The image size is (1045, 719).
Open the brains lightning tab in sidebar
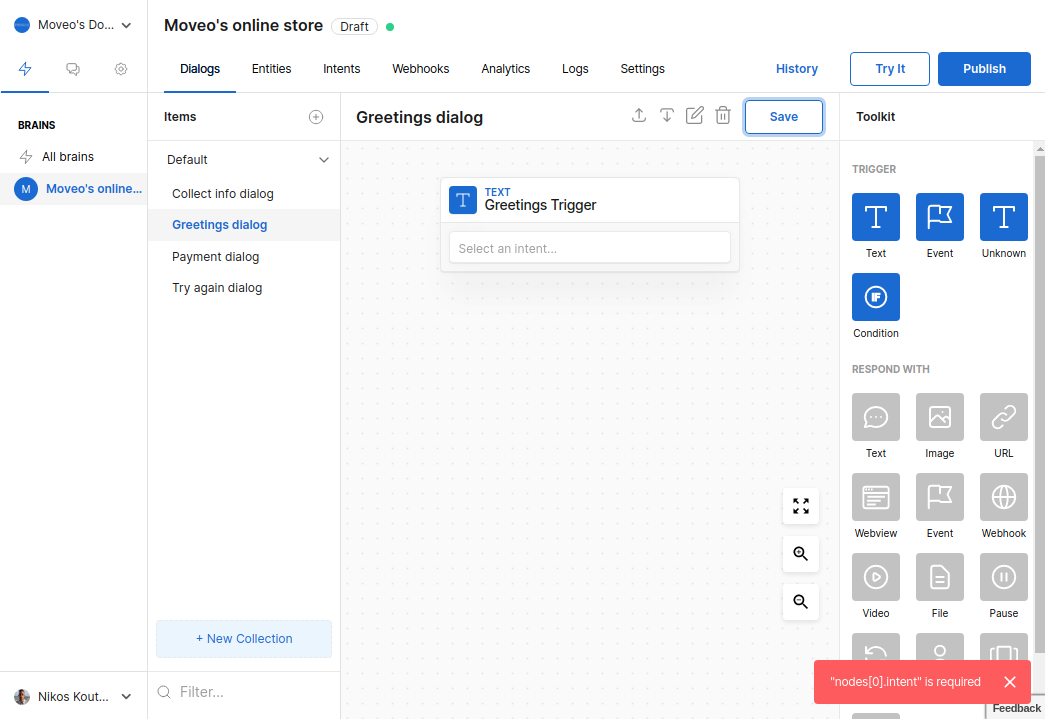click(x=25, y=69)
